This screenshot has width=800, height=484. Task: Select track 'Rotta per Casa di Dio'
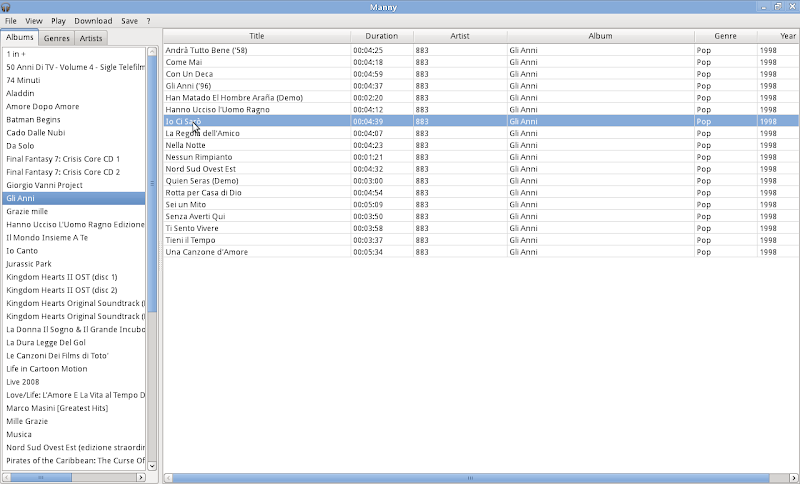pyautogui.click(x=204, y=193)
